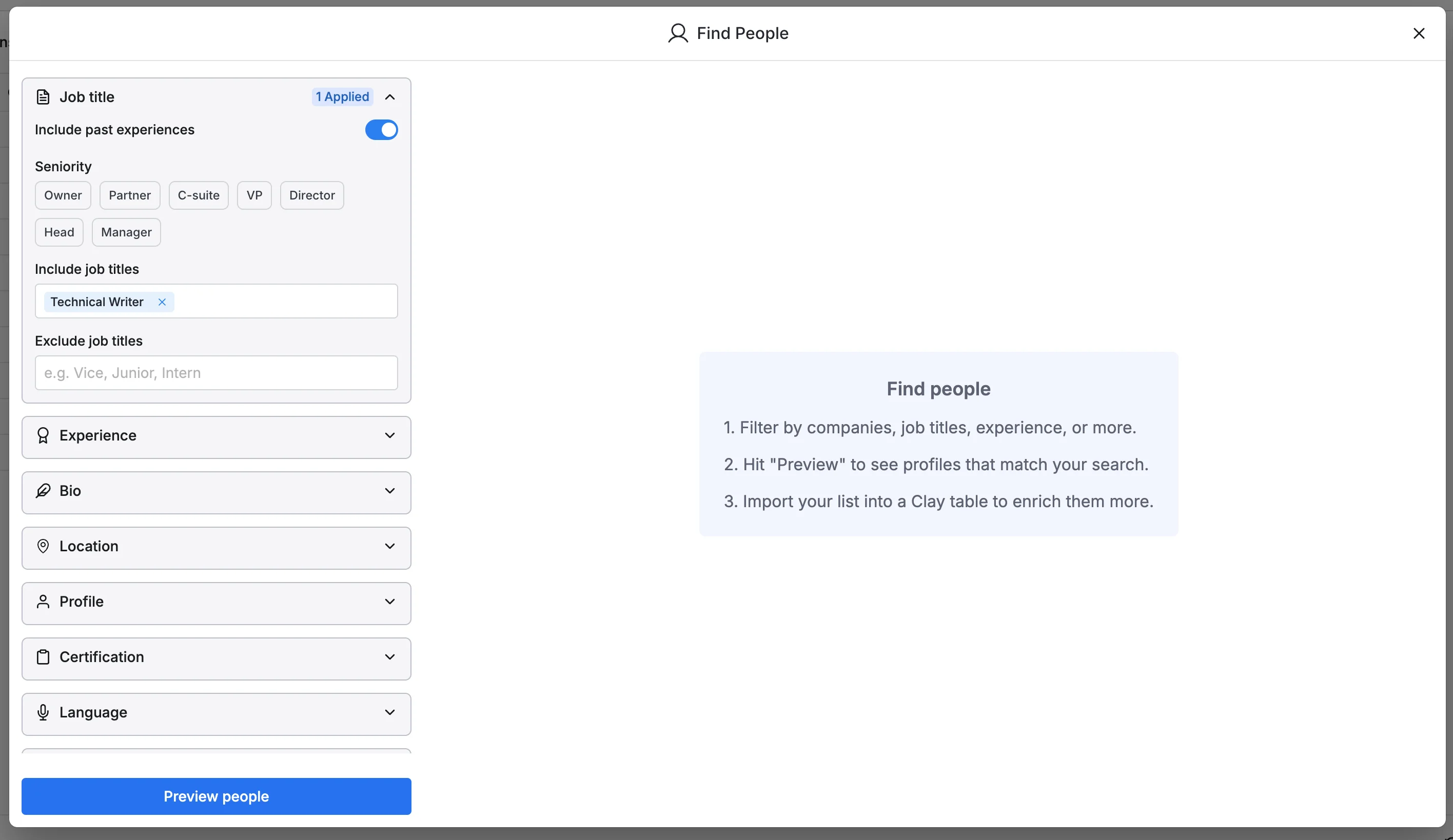Click the Profile person icon
This screenshot has width=1453, height=840.
(x=43, y=602)
